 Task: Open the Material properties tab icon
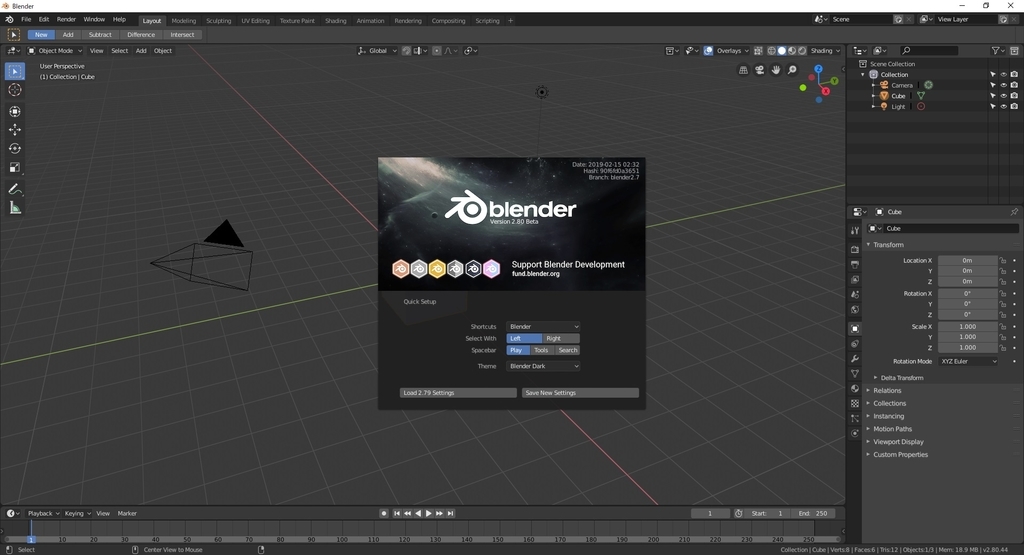pyautogui.click(x=855, y=388)
